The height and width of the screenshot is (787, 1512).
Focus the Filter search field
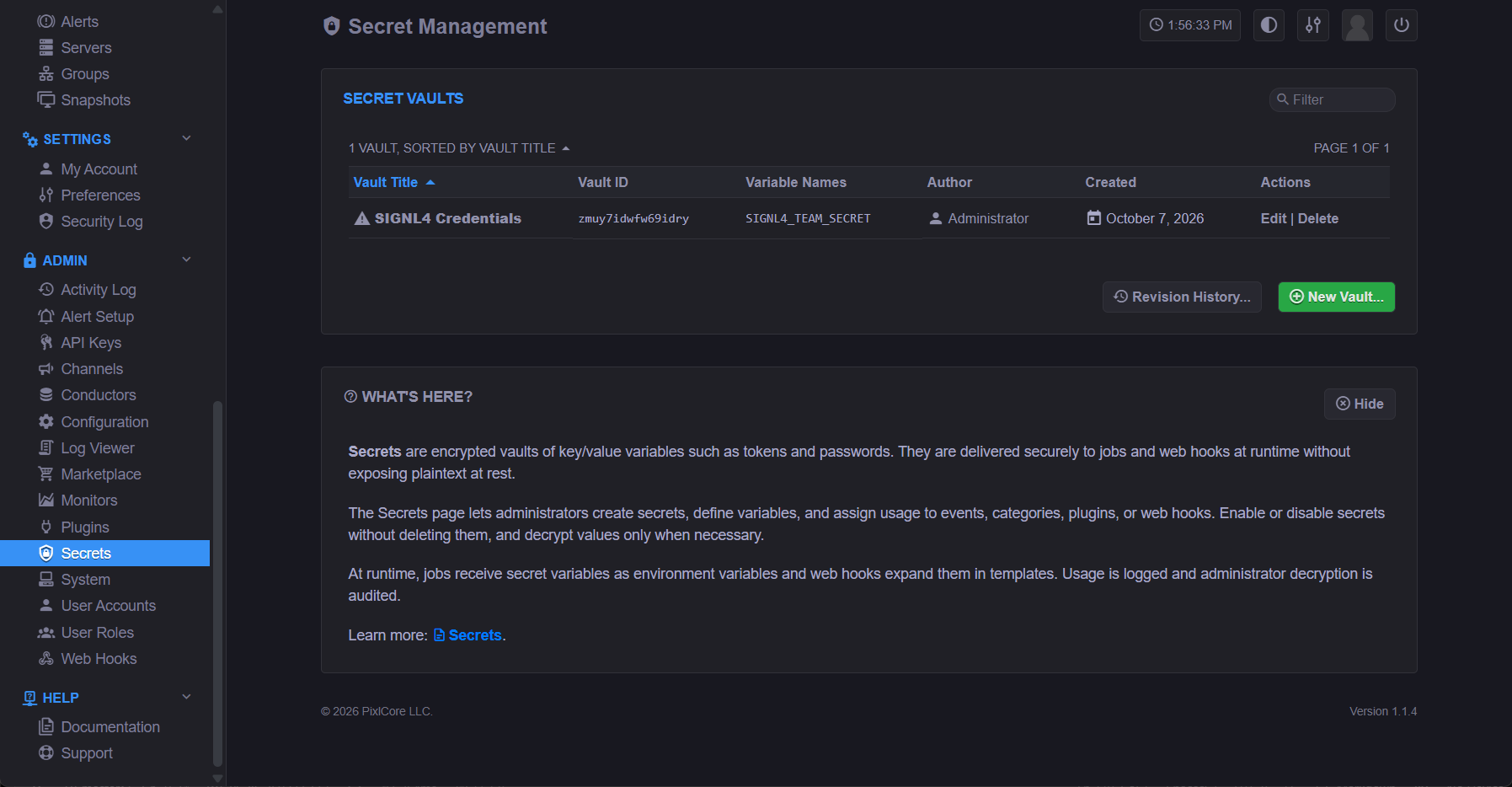[x=1333, y=99]
